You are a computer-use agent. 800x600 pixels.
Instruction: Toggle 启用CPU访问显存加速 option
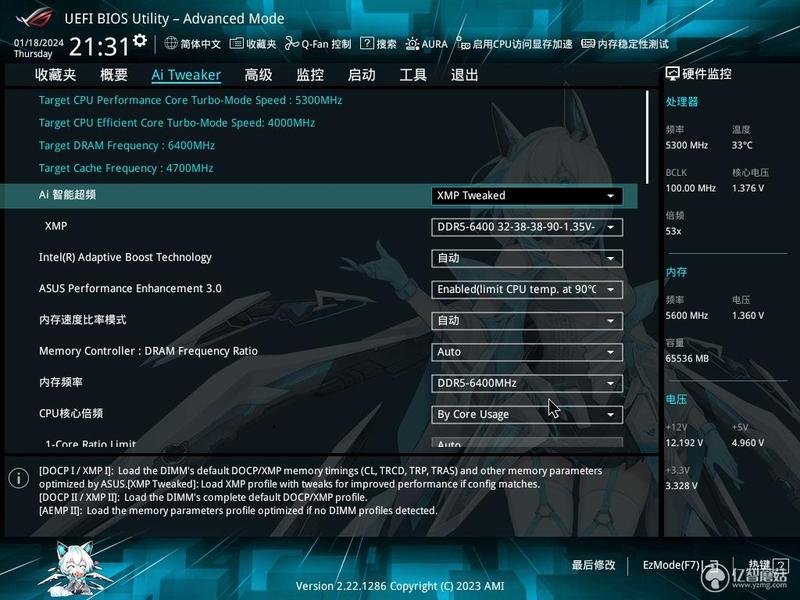[x=514, y=44]
